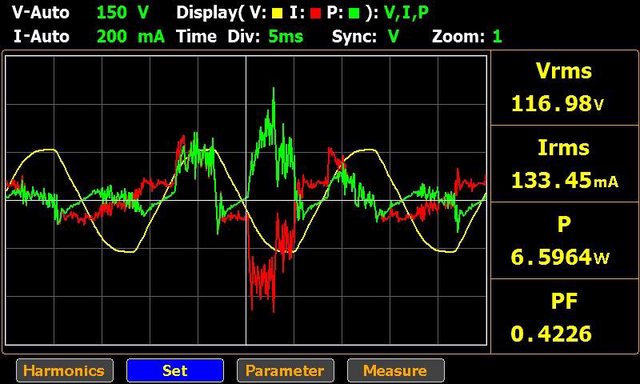Adjust the 5ms Time Div setting

[x=286, y=37]
